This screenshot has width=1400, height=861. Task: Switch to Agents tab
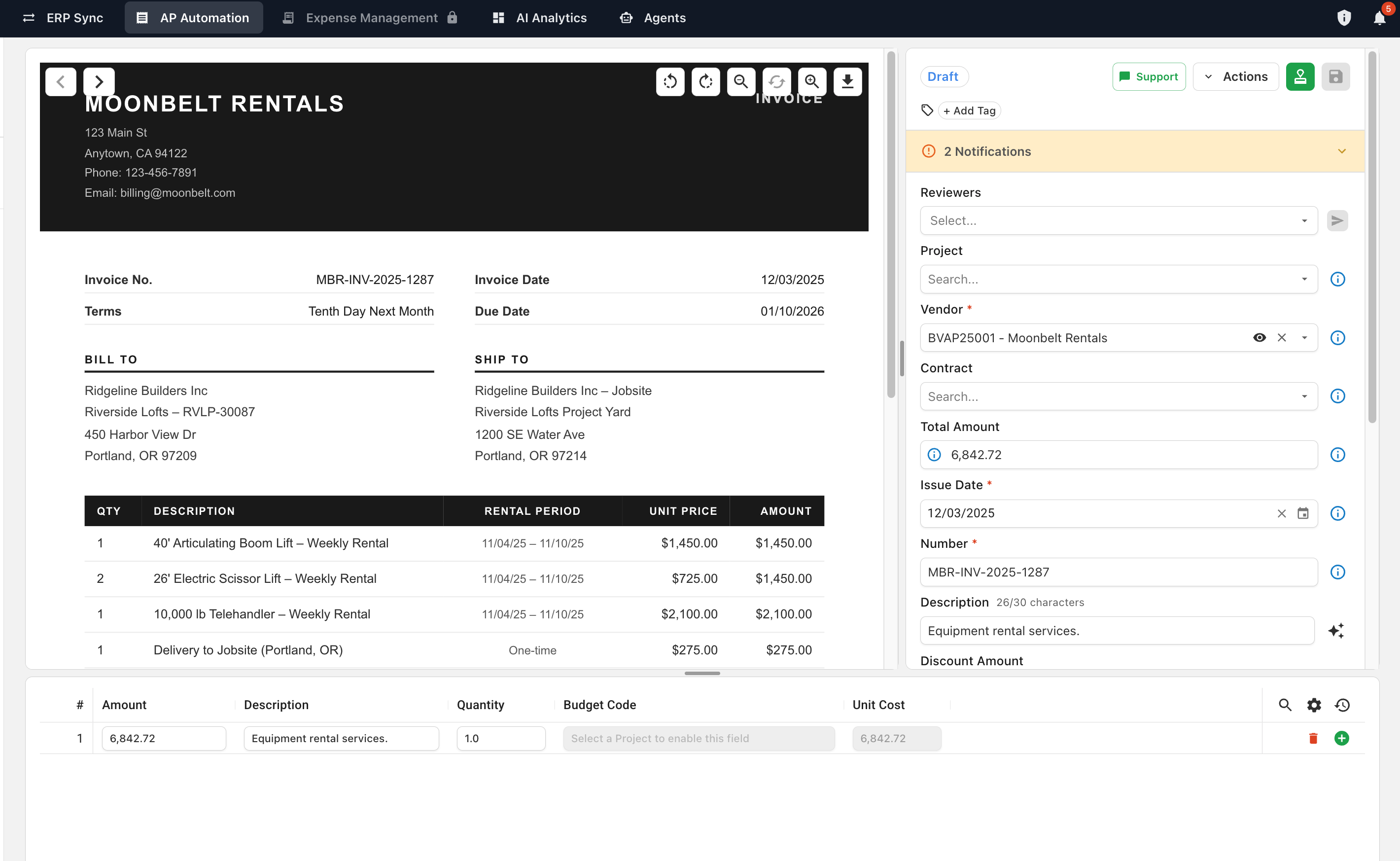(653, 18)
